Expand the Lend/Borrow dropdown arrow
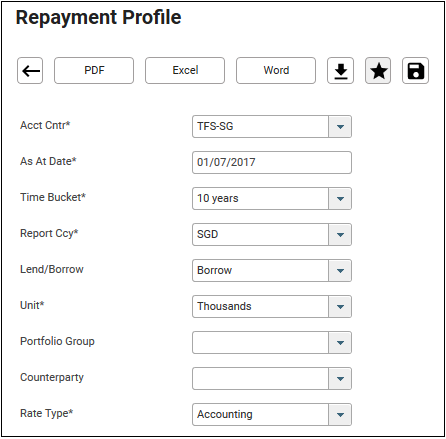The height and width of the screenshot is (439, 446). coord(340,271)
